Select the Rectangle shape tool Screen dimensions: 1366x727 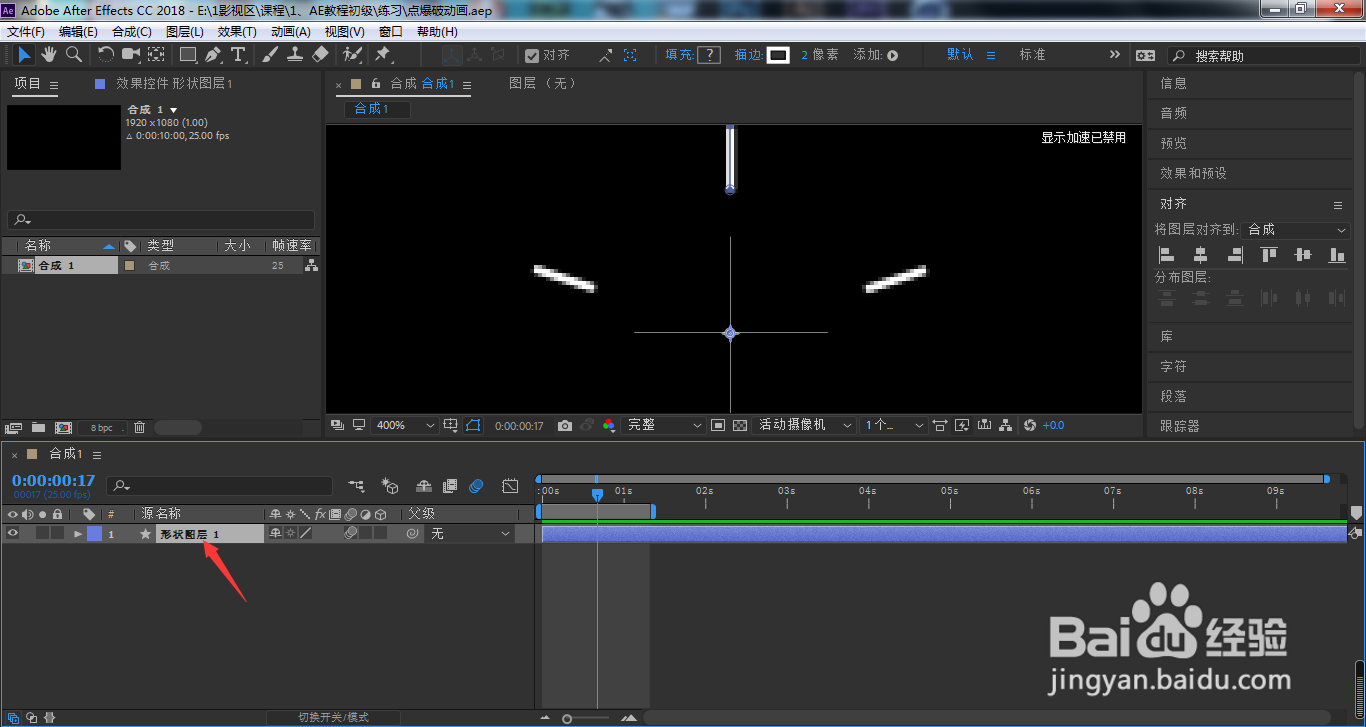(188, 54)
